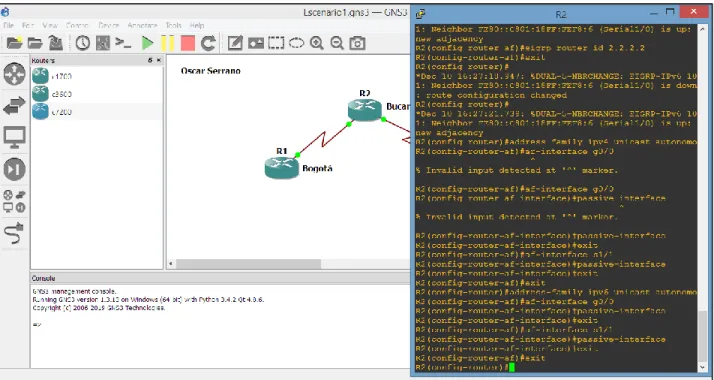
Task: Browse security devices icon
Action: pos(15,169)
